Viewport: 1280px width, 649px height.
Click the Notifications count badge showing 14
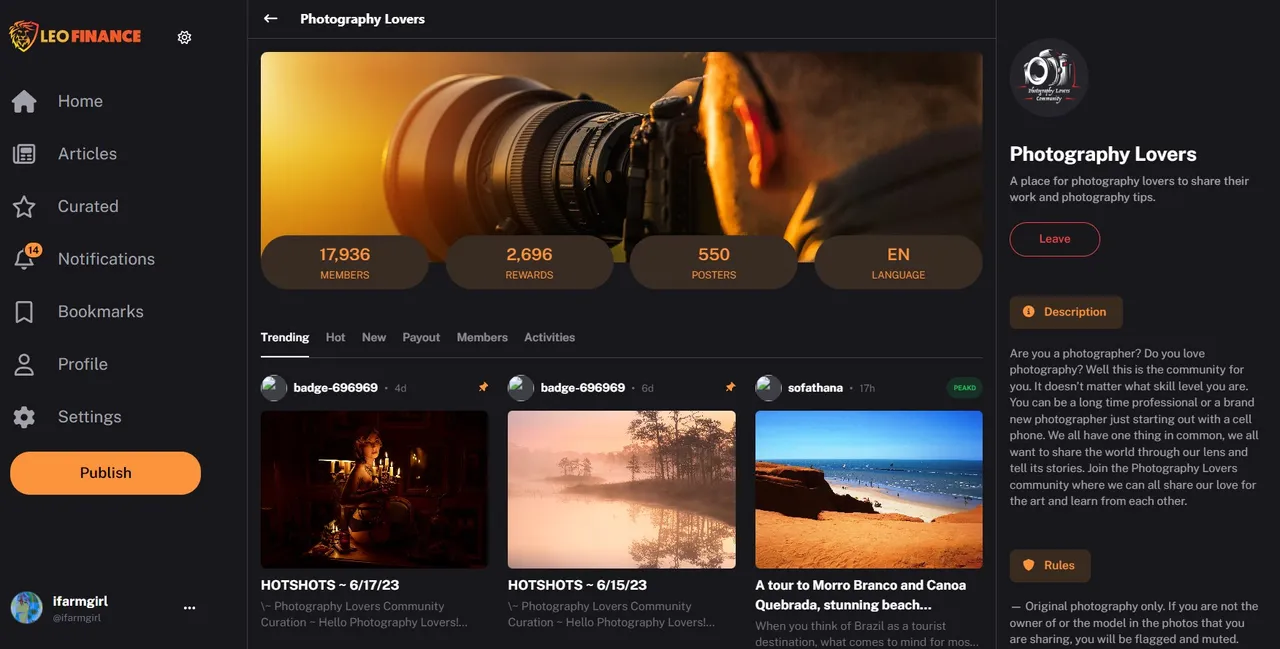[x=33, y=250]
